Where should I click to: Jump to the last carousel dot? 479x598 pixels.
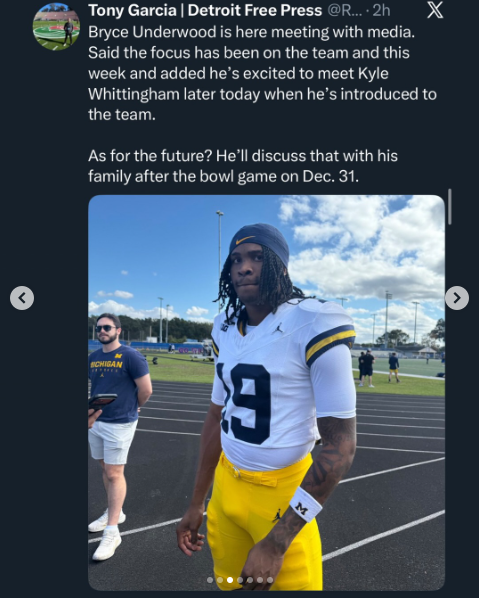270,580
